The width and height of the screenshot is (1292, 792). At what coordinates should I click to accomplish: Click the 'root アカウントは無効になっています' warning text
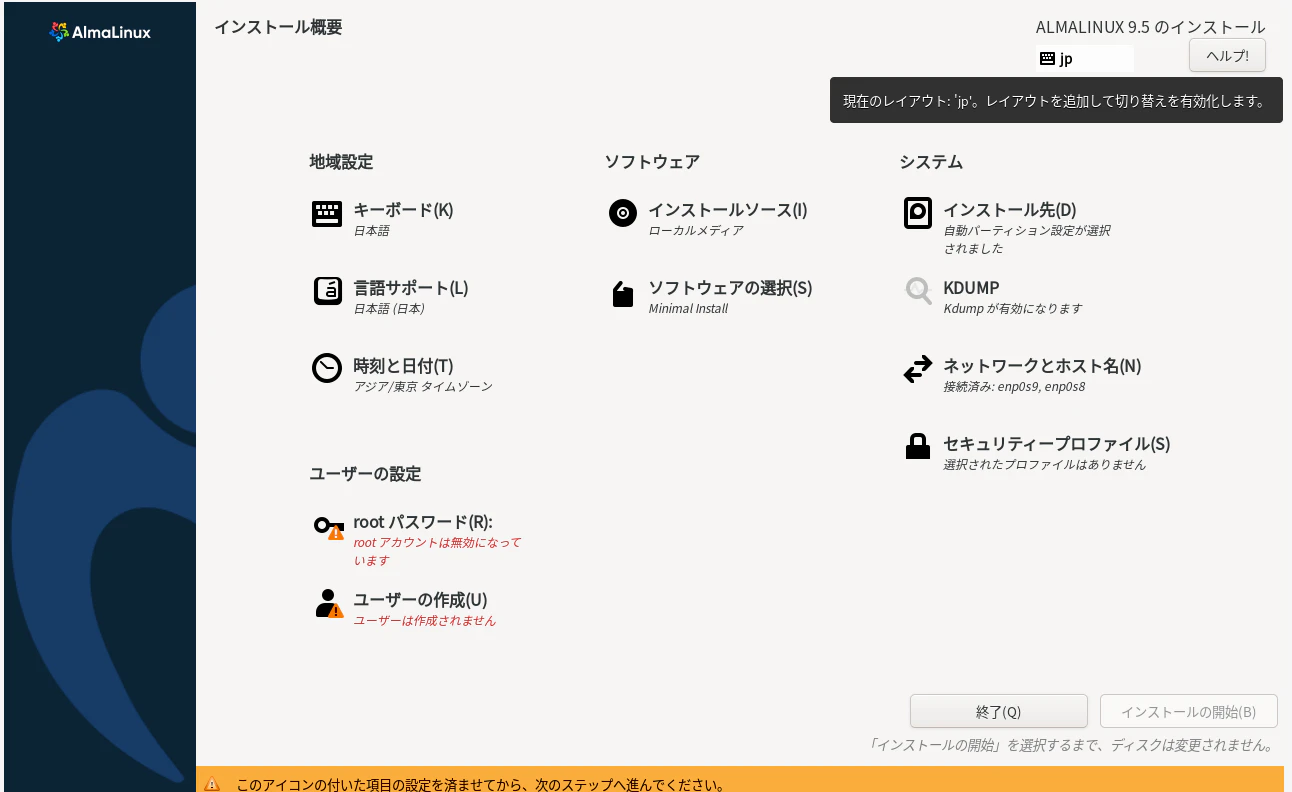pyautogui.click(x=438, y=551)
